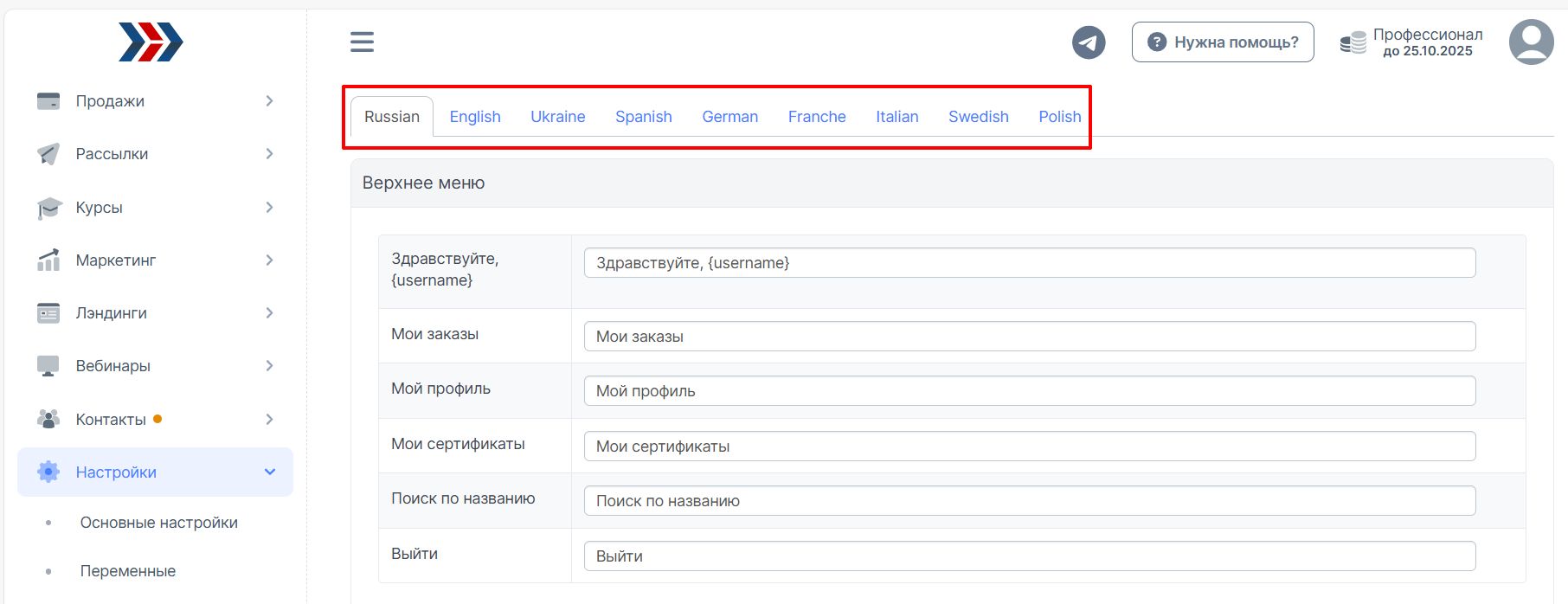The width and height of the screenshot is (1568, 604).
Task: Expand the Маркетинг section chevron
Action: click(269, 260)
